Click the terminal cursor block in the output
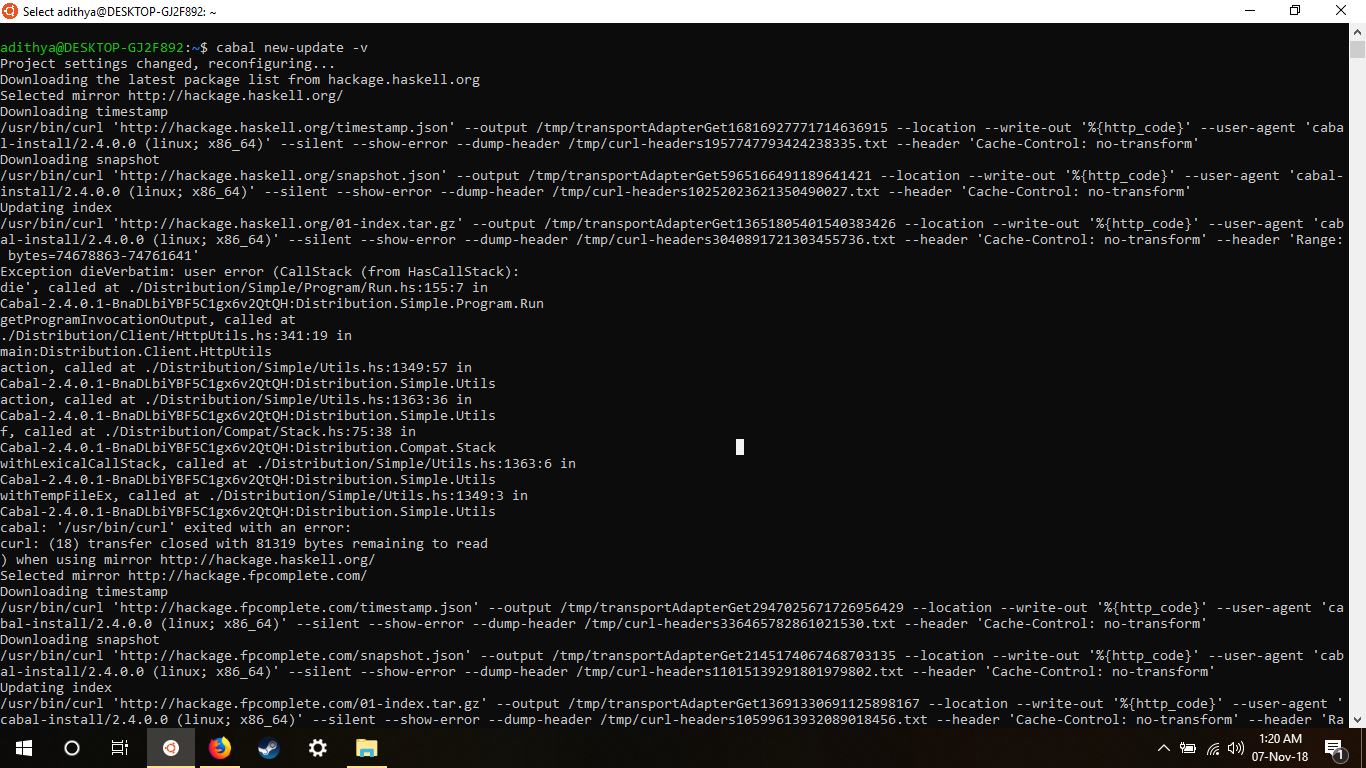Screen dimensions: 1366x768 click(x=739, y=447)
